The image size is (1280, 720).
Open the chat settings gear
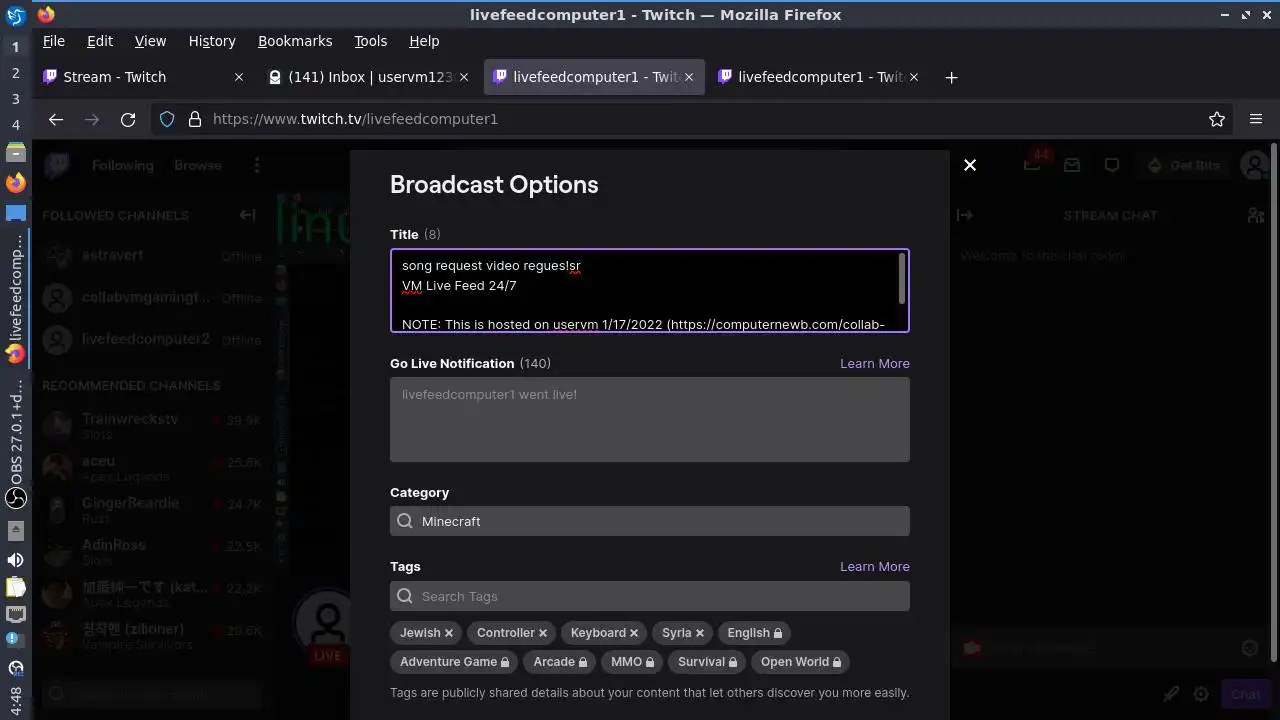click(x=1201, y=694)
